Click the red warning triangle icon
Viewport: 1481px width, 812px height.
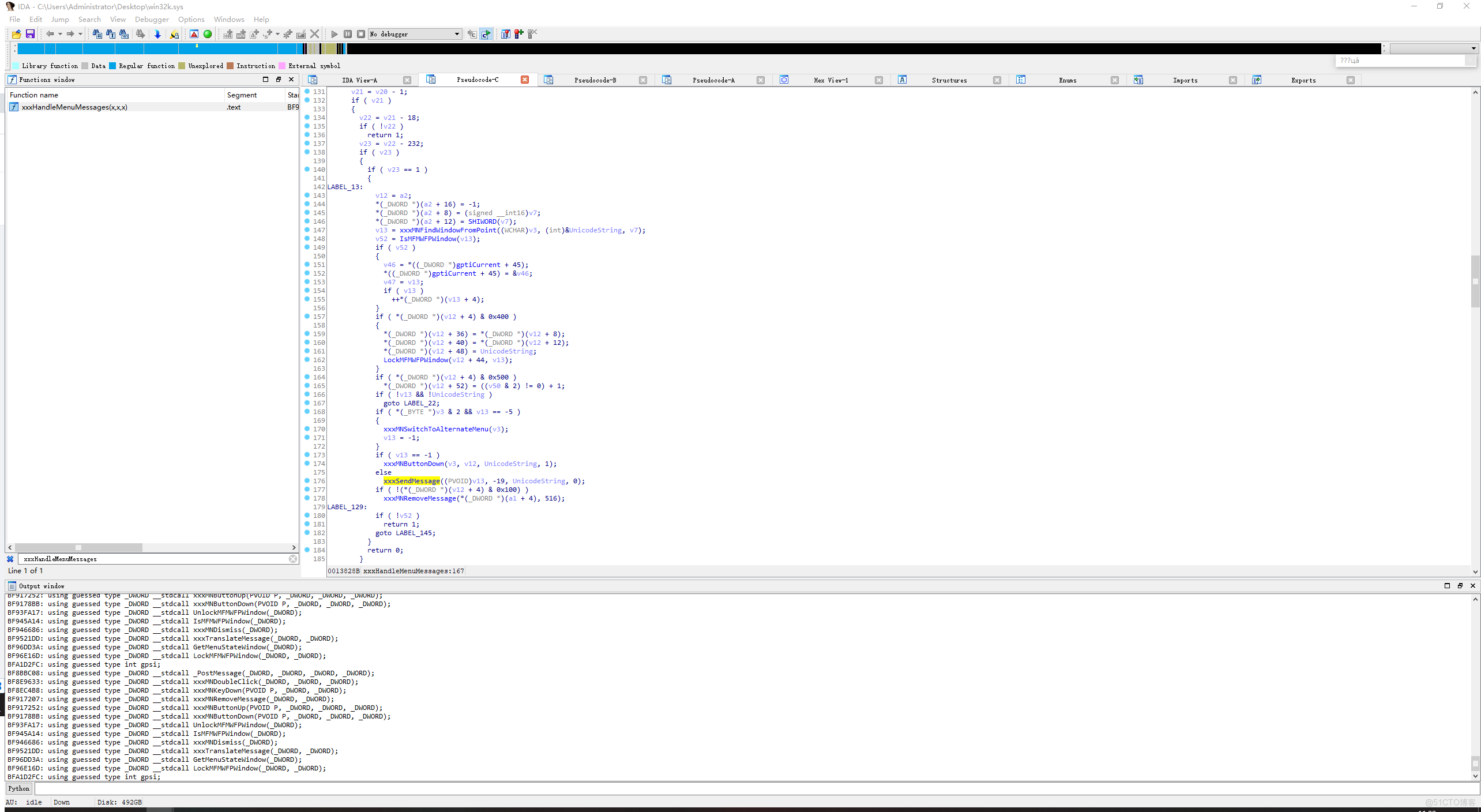click(194, 34)
